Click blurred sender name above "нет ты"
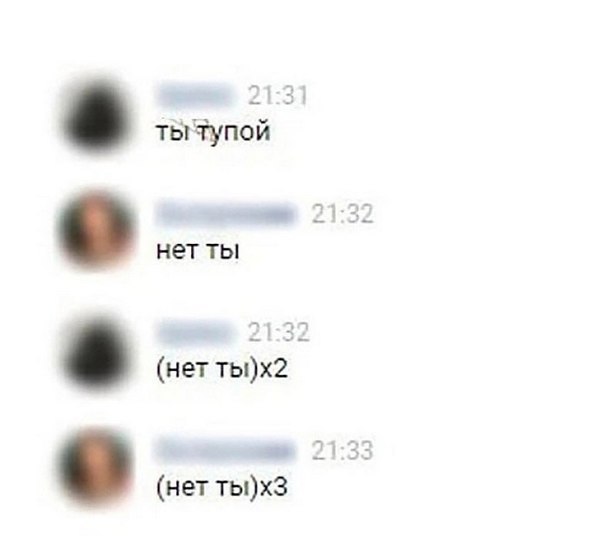 [227, 213]
